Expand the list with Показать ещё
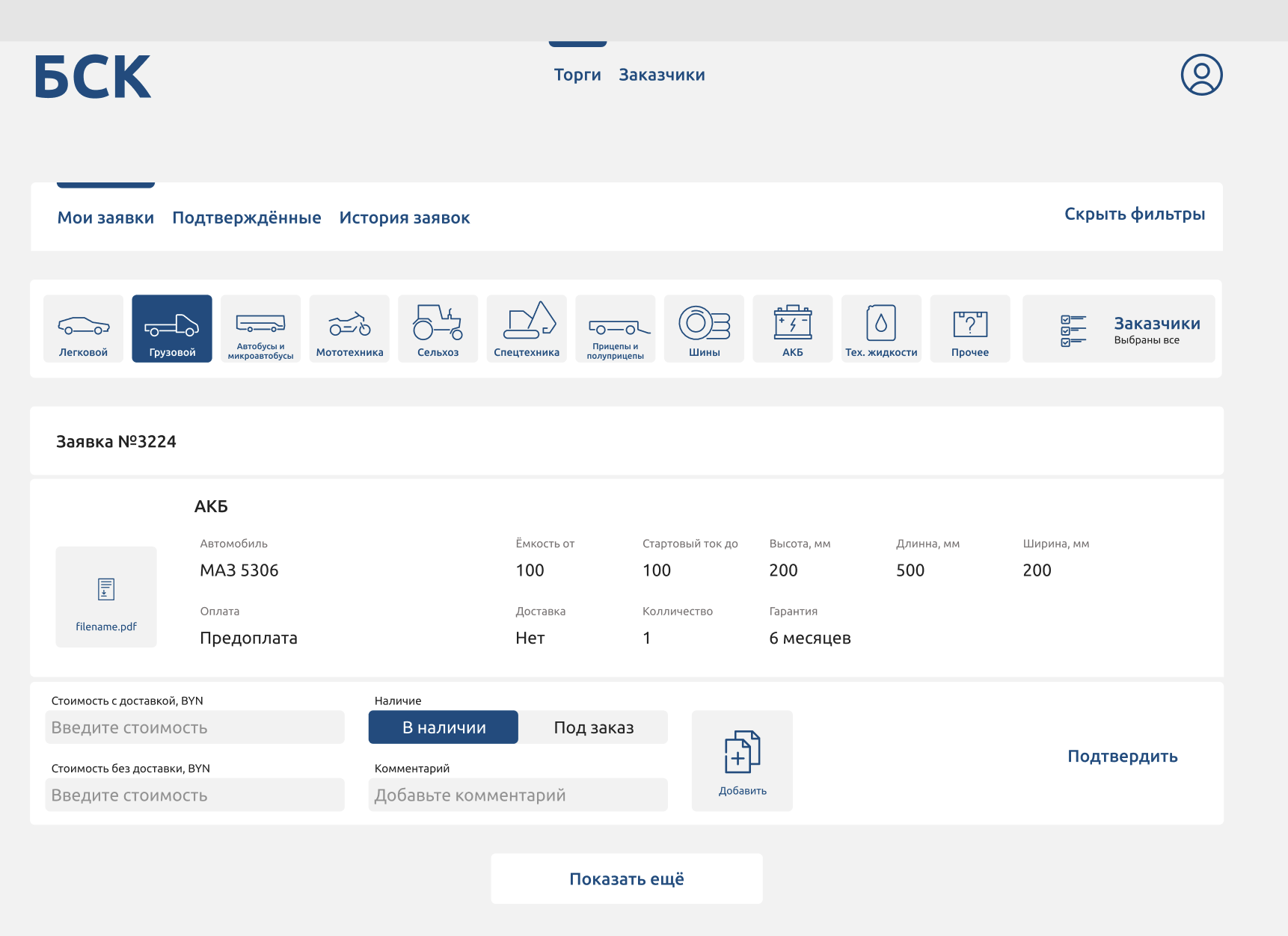Image resolution: width=1288 pixels, height=936 pixels. (x=627, y=879)
